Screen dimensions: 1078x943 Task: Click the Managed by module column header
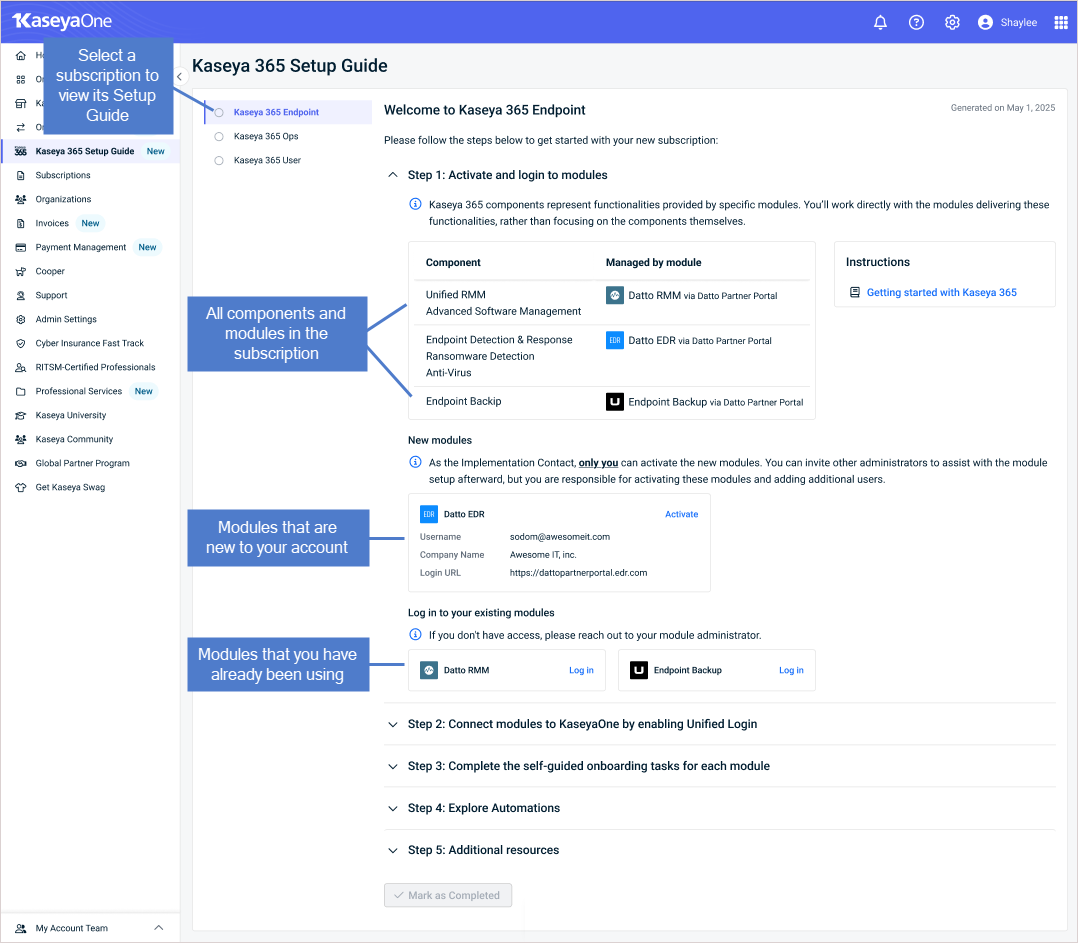653,263
